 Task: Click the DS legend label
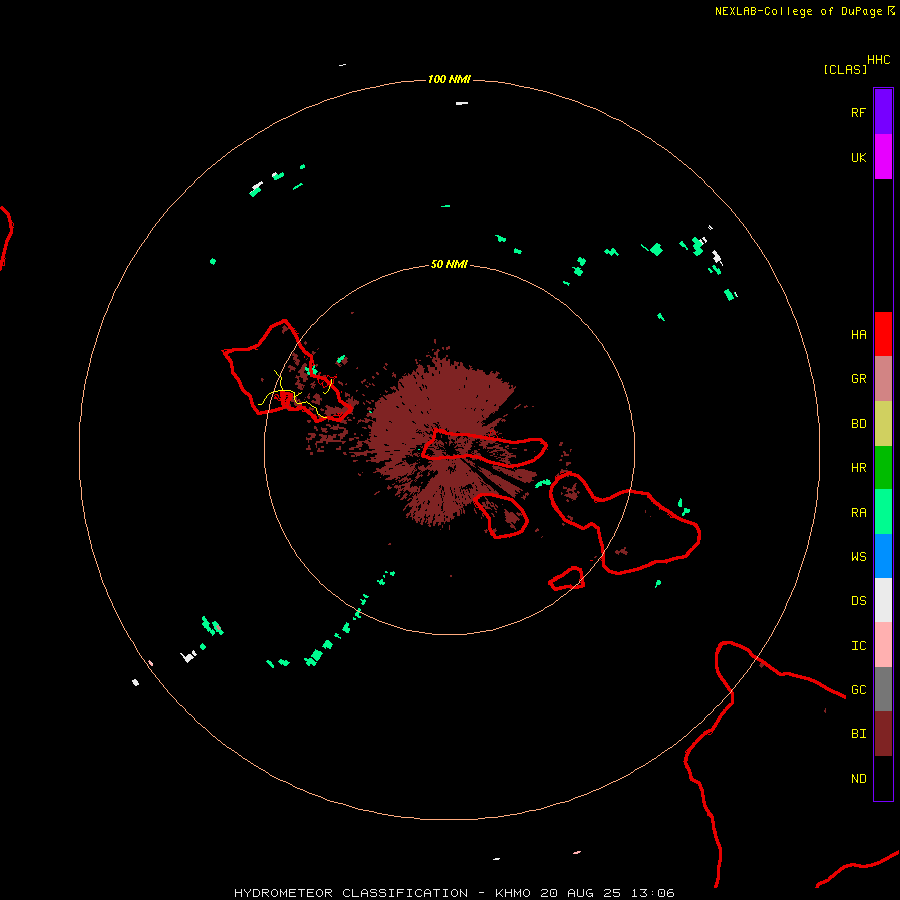859,601
